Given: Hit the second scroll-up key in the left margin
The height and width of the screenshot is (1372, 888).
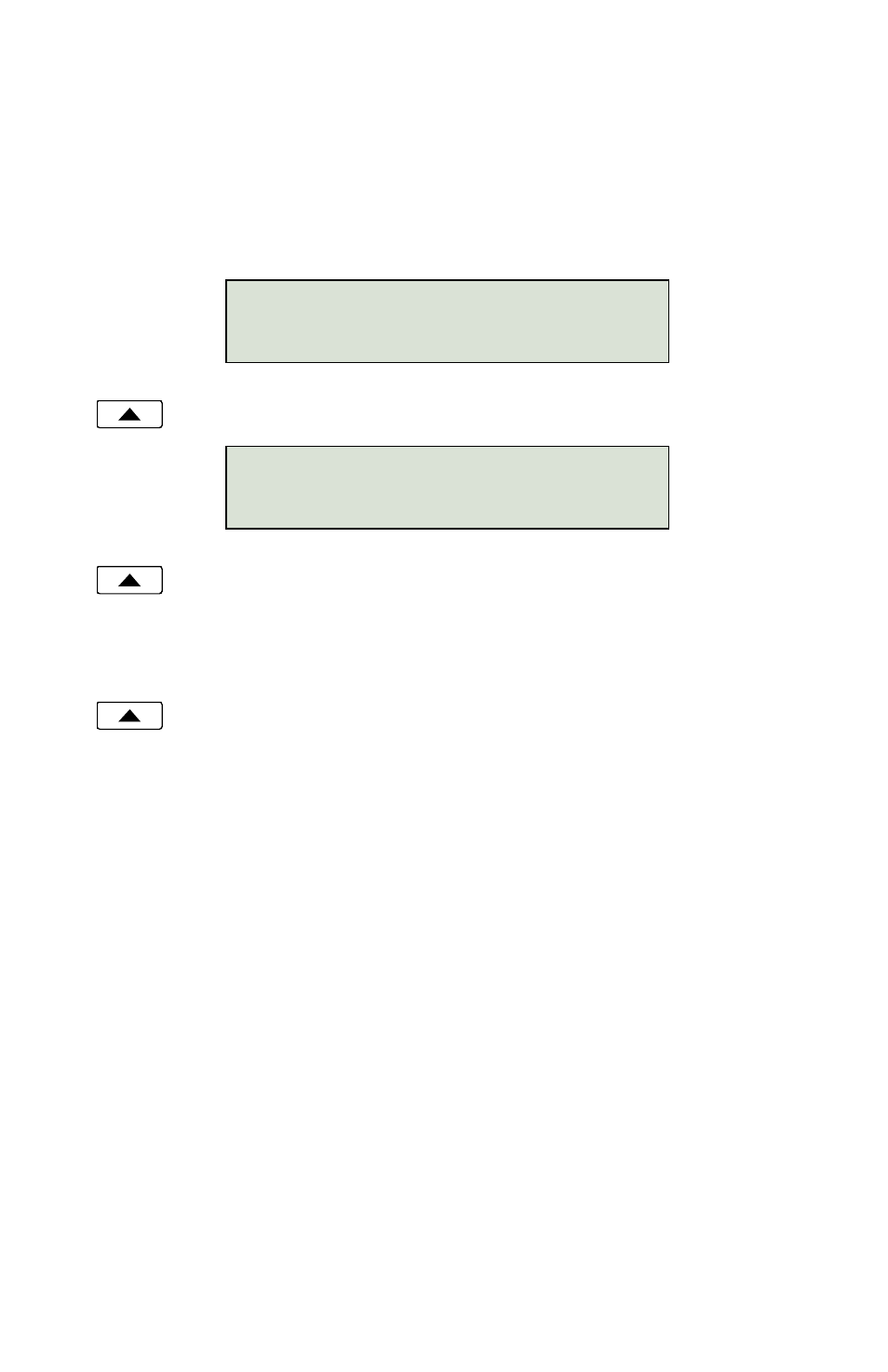Looking at the screenshot, I should click(x=129, y=580).
